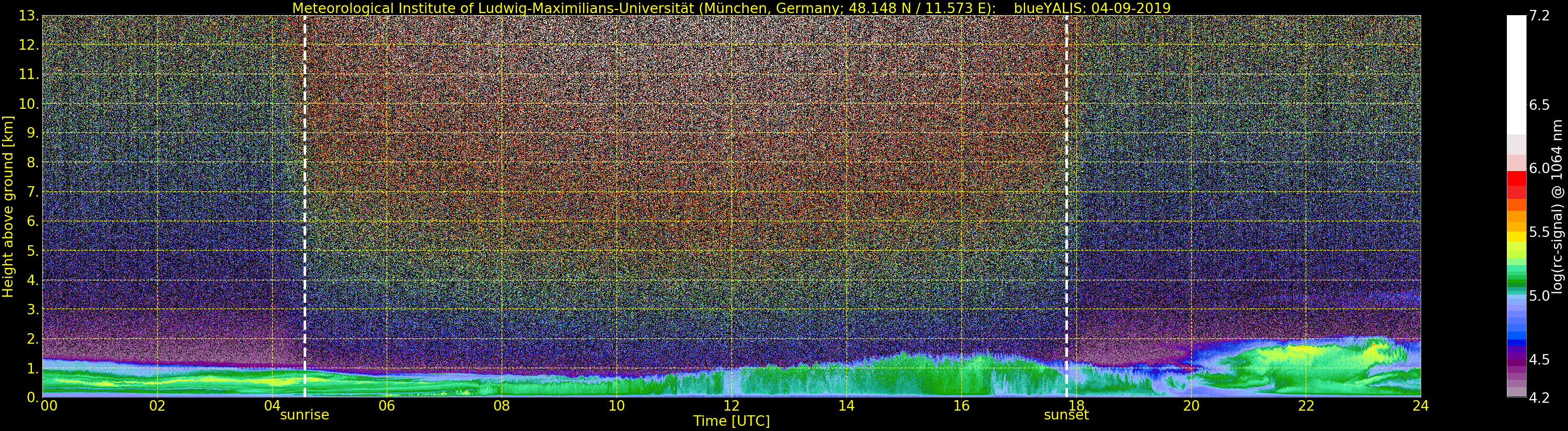Click the '6.0' colorbar scale value
Image resolution: width=1568 pixels, height=431 pixels.
point(1539,168)
